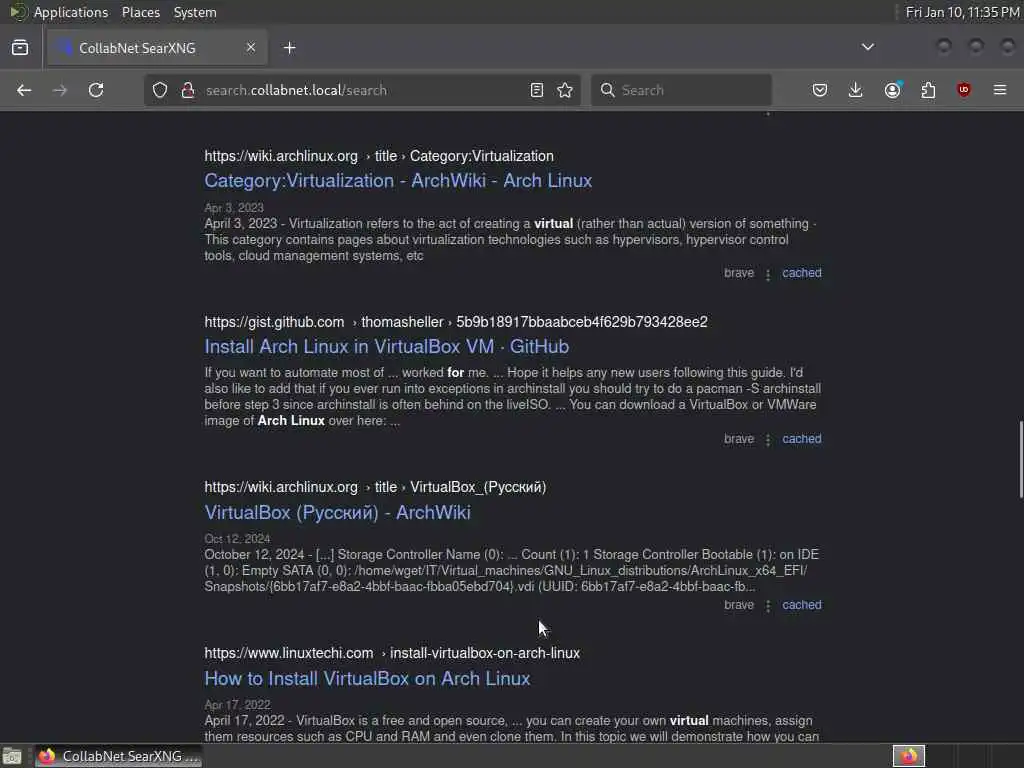Open the Extensions puzzle icon
Viewport: 1024px width, 768px height.
pos(928,90)
